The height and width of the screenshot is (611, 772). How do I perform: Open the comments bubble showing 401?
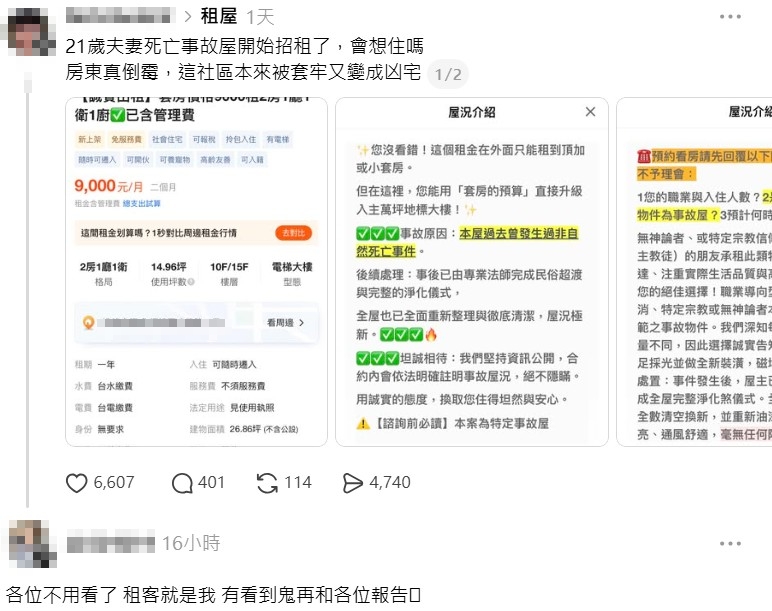182,483
